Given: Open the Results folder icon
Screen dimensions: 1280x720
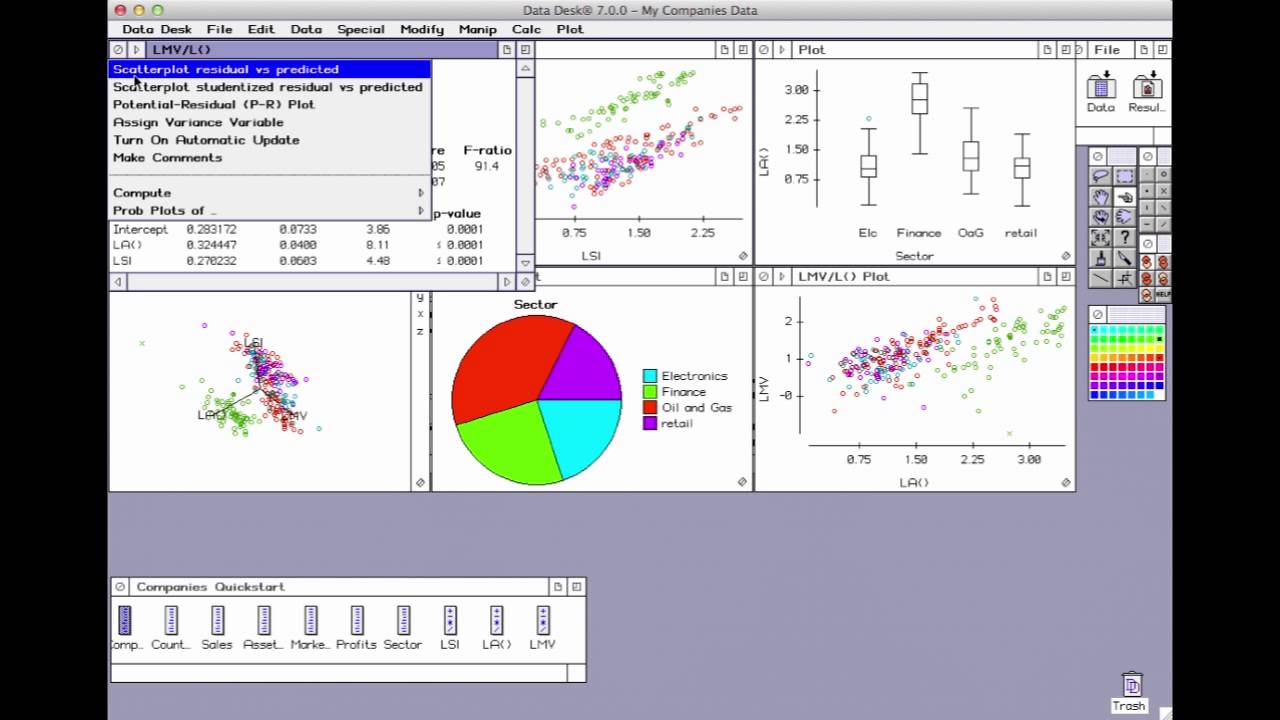Looking at the screenshot, I should point(1147,86).
